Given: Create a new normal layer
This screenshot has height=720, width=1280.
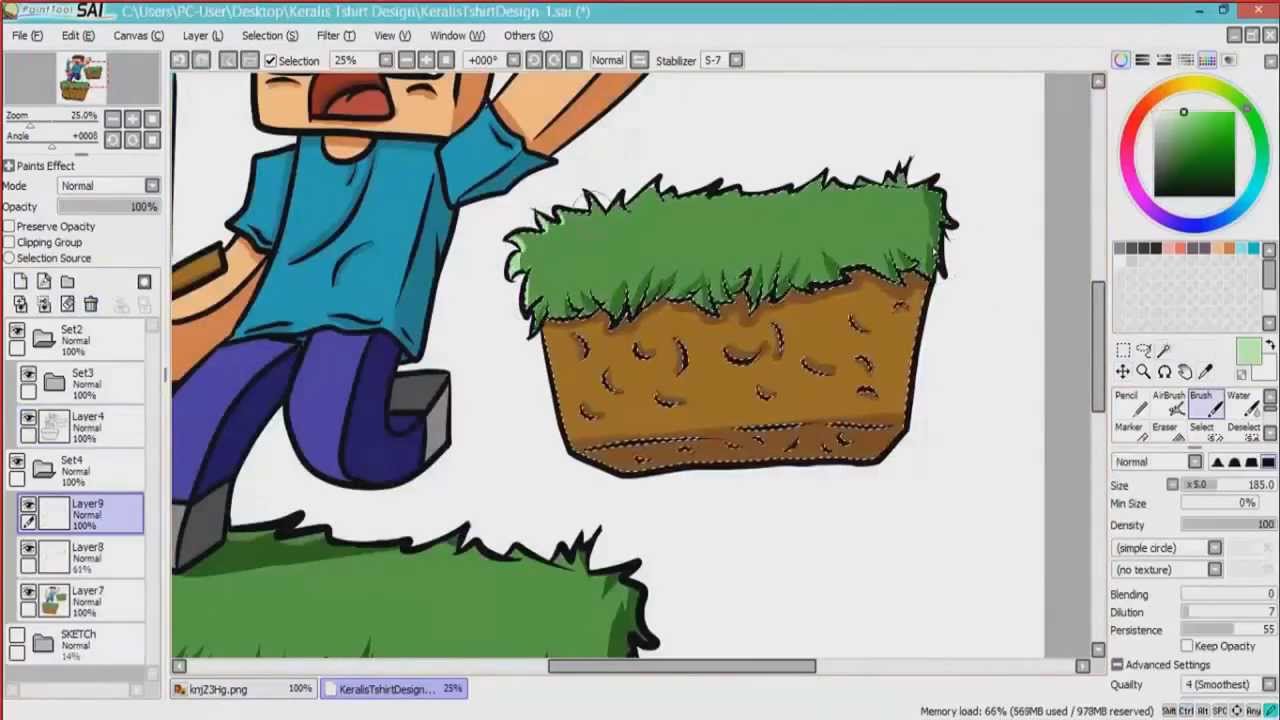Looking at the screenshot, I should tap(20, 282).
